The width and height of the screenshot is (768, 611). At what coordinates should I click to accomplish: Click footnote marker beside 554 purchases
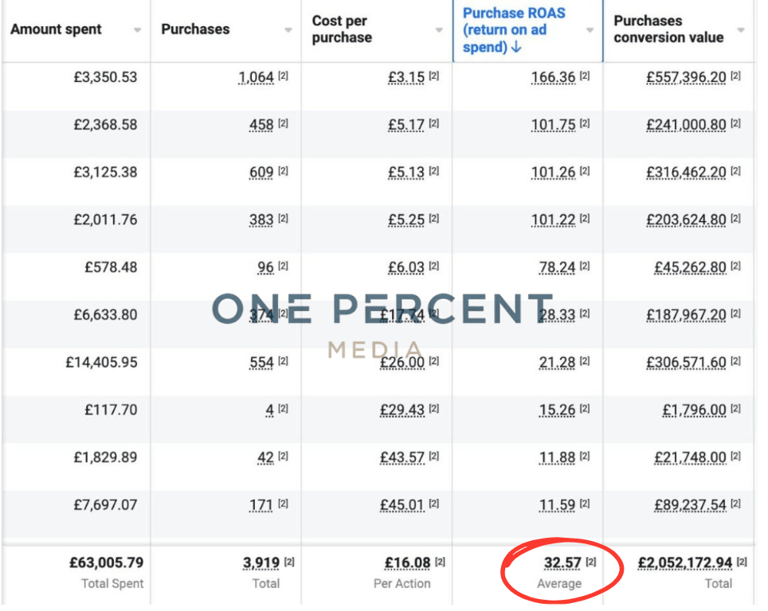pos(283,362)
